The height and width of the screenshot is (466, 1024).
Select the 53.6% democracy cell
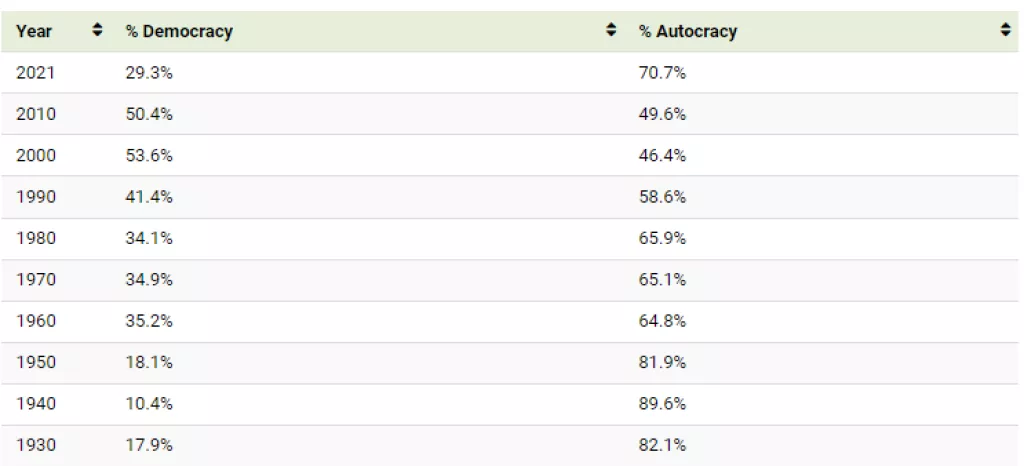click(149, 156)
